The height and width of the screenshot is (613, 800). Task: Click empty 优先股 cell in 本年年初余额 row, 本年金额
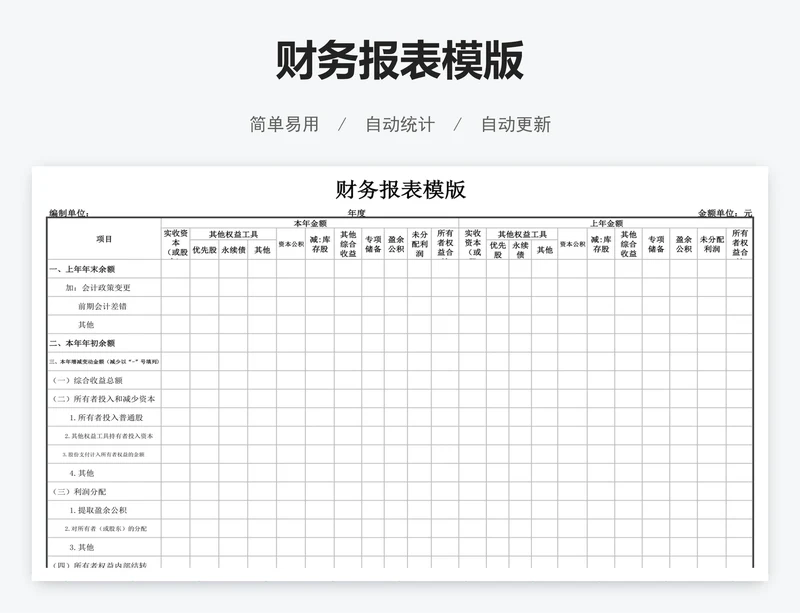(x=205, y=344)
